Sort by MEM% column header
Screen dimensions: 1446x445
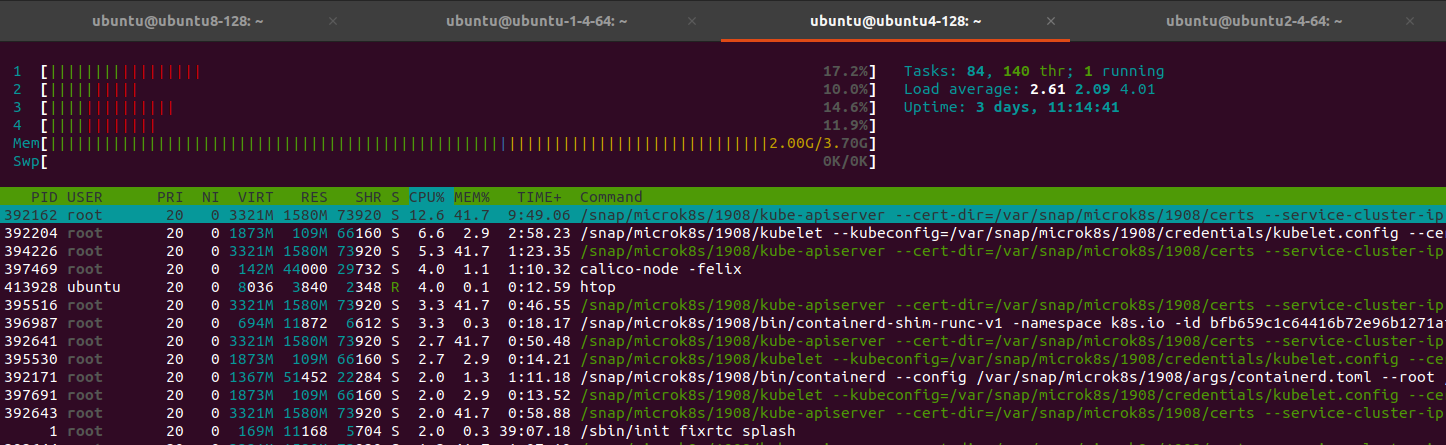click(471, 197)
